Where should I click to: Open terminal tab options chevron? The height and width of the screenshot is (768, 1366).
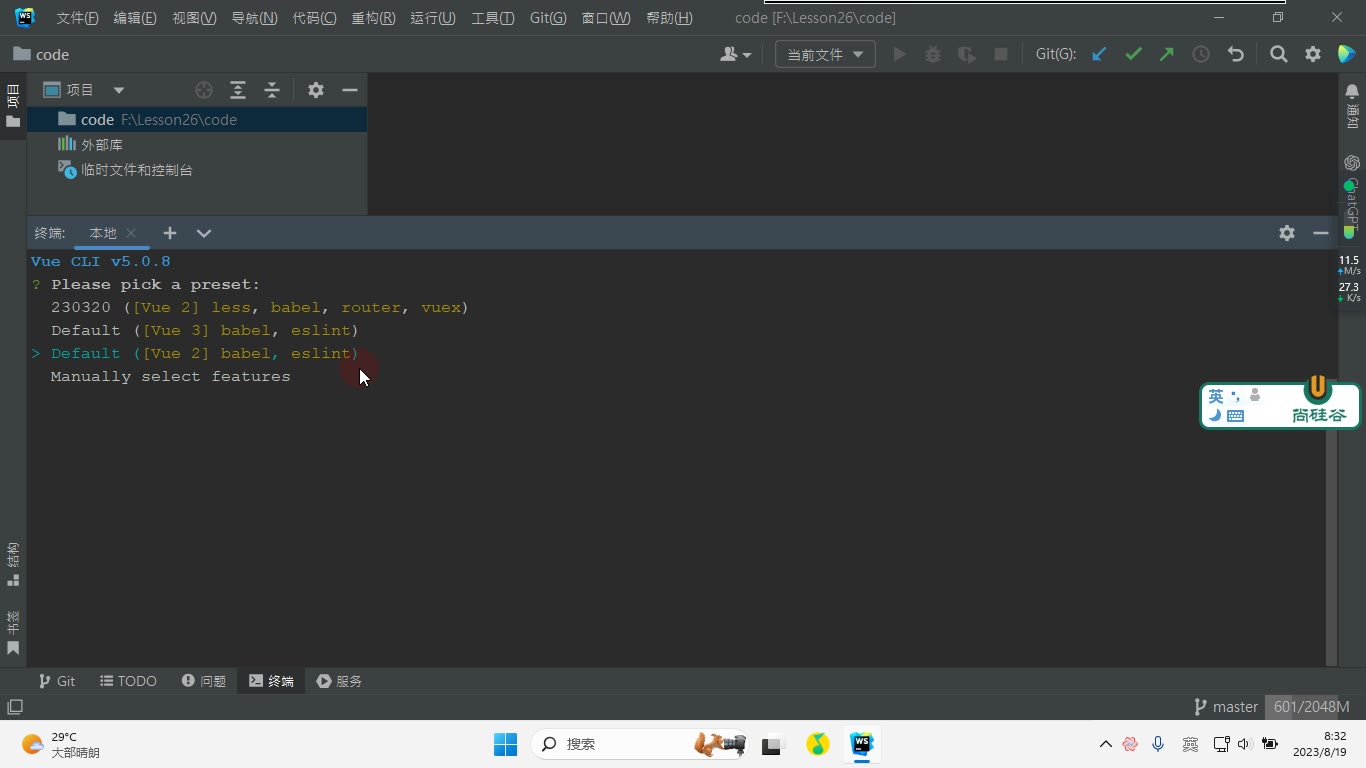tap(204, 233)
